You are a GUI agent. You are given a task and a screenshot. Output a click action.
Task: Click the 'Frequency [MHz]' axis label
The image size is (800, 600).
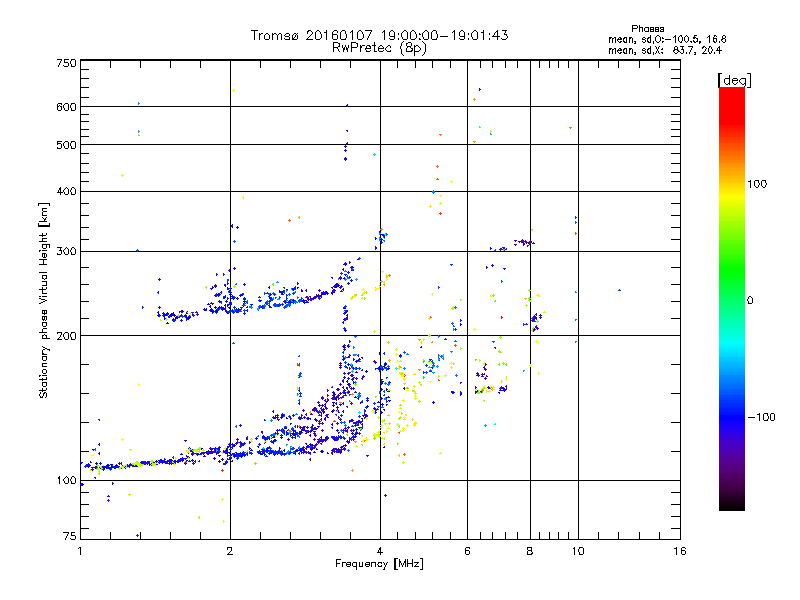point(379,564)
